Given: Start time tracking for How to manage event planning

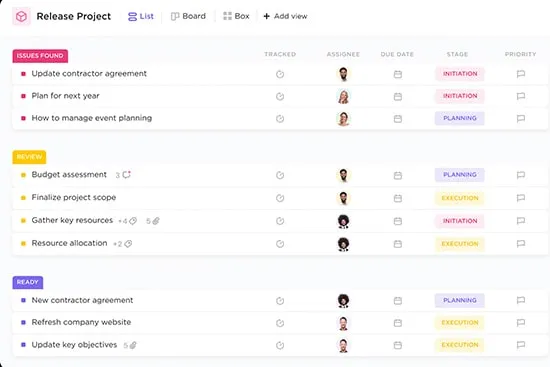Looking at the screenshot, I should [280, 119].
